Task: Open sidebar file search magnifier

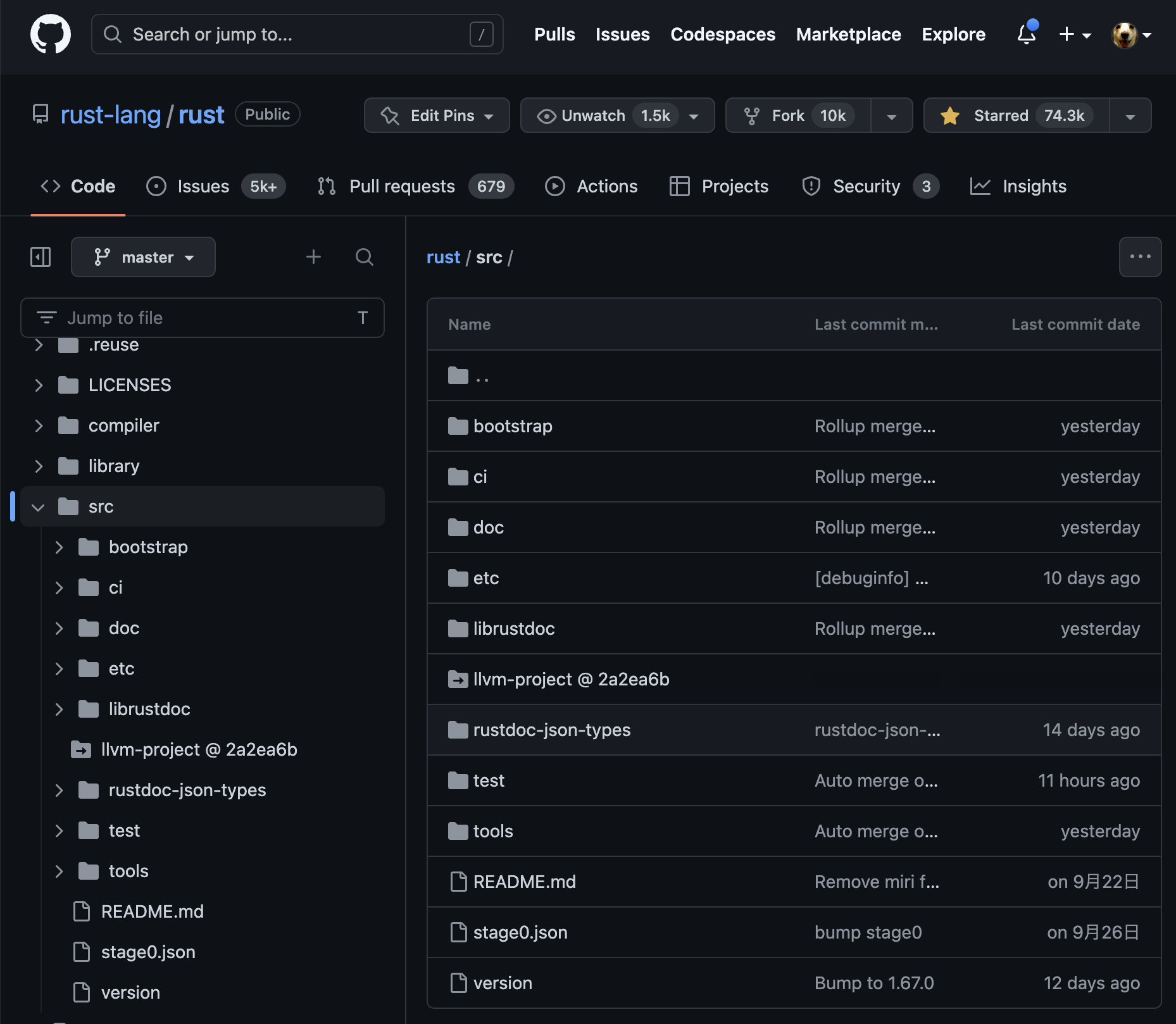Action: [x=364, y=257]
